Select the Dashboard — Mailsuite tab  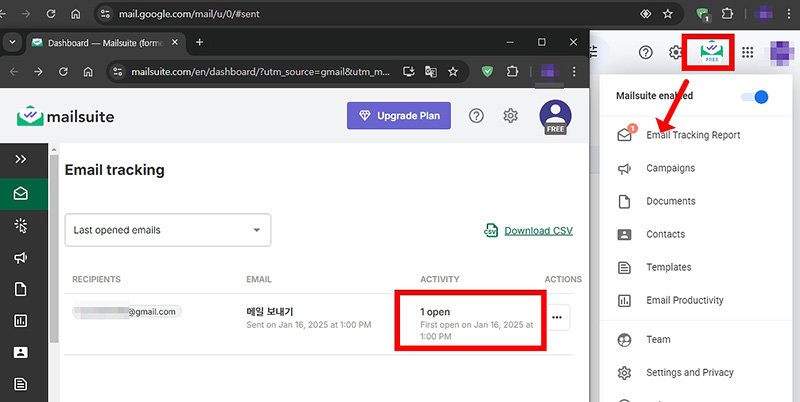click(x=106, y=43)
